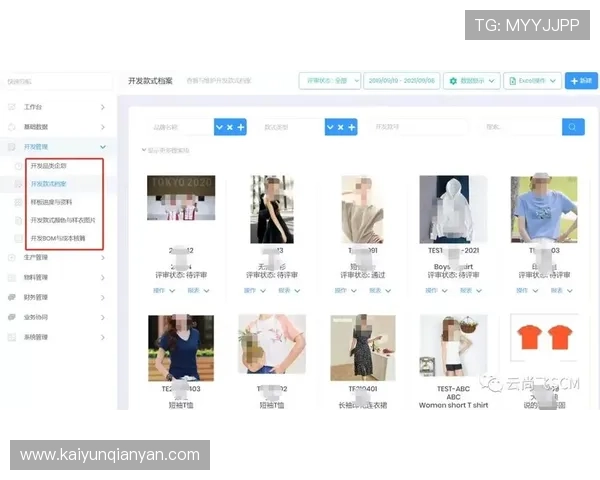Image resolution: width=600 pixels, height=480 pixels.
Task: Open 操作 dropdown under blue T-shirt card
Action: (527, 291)
